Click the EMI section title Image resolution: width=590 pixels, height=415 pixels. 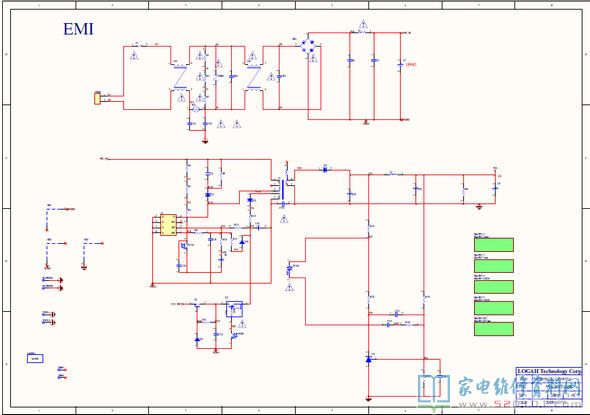coord(78,29)
